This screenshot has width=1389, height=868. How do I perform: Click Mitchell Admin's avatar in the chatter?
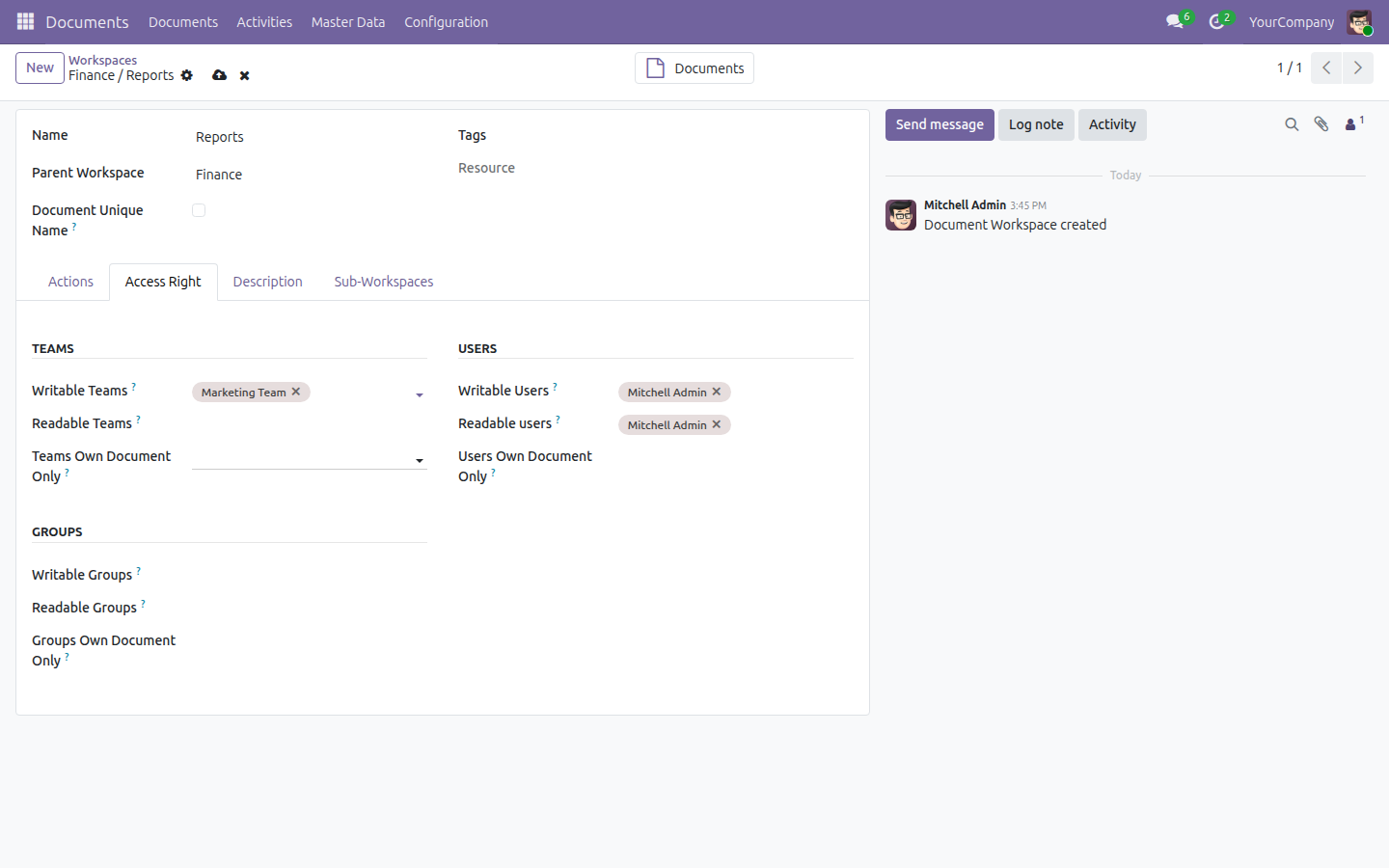(901, 215)
